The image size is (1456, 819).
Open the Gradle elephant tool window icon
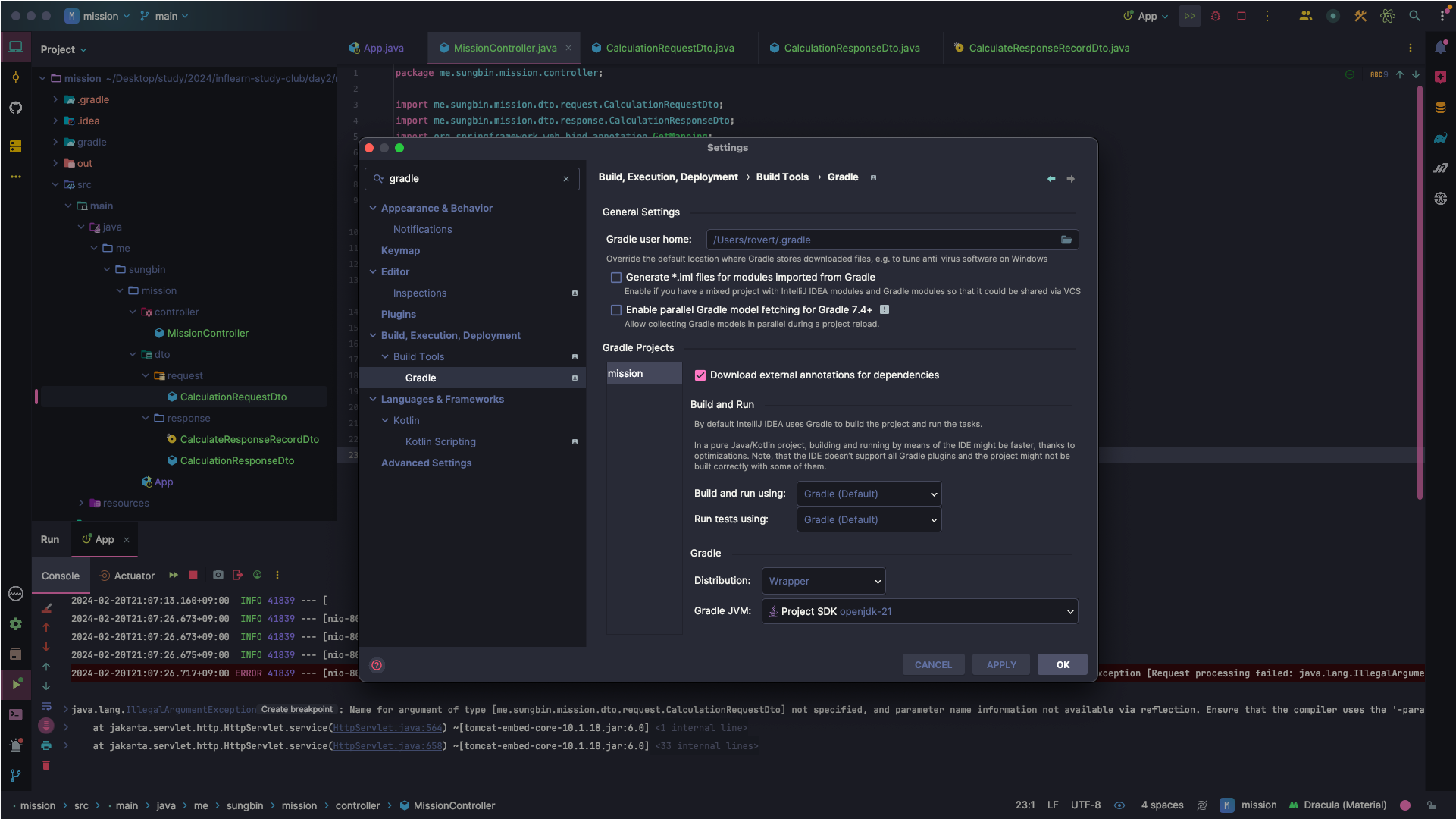tap(1440, 138)
